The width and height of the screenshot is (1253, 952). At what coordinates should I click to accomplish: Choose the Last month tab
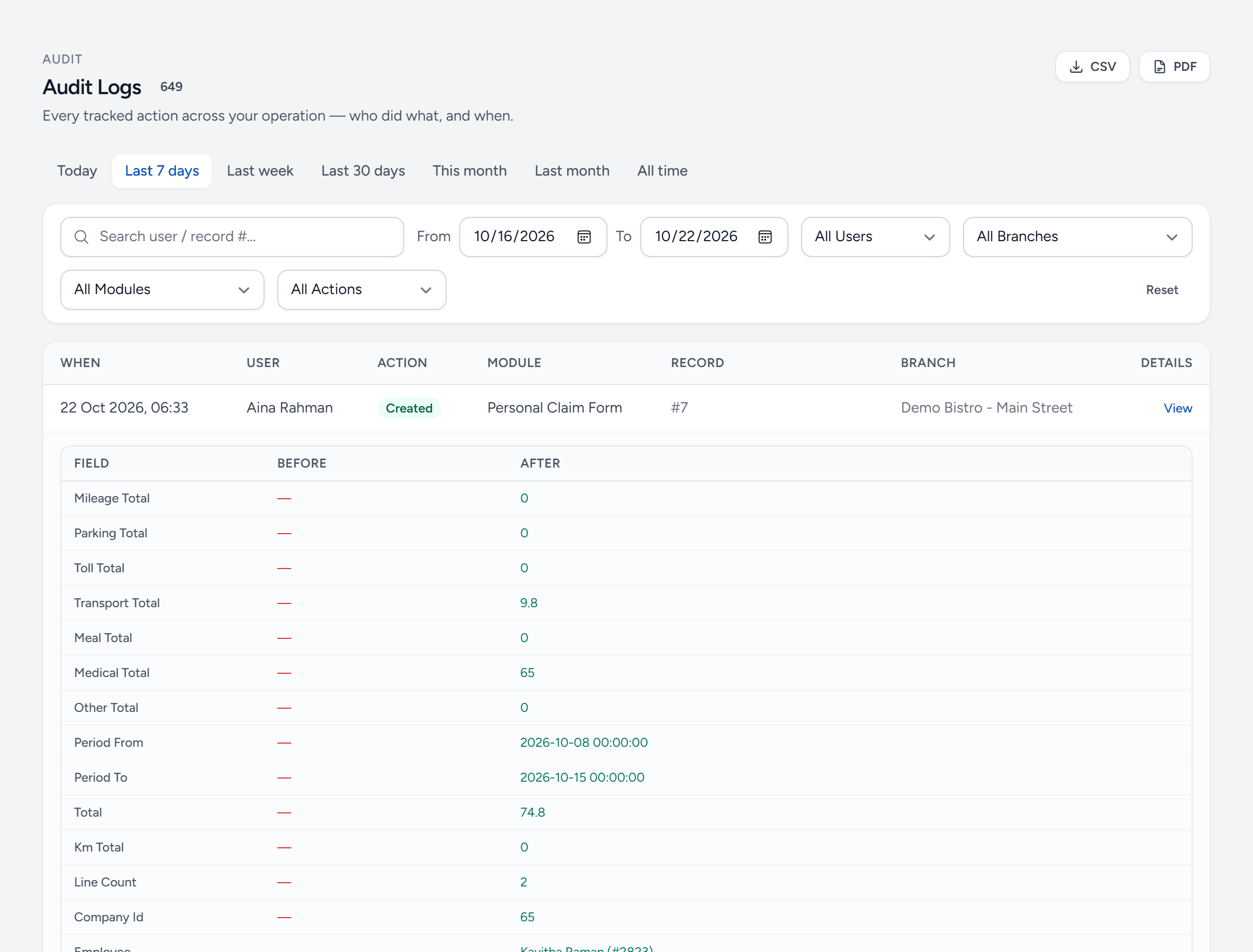(x=571, y=170)
